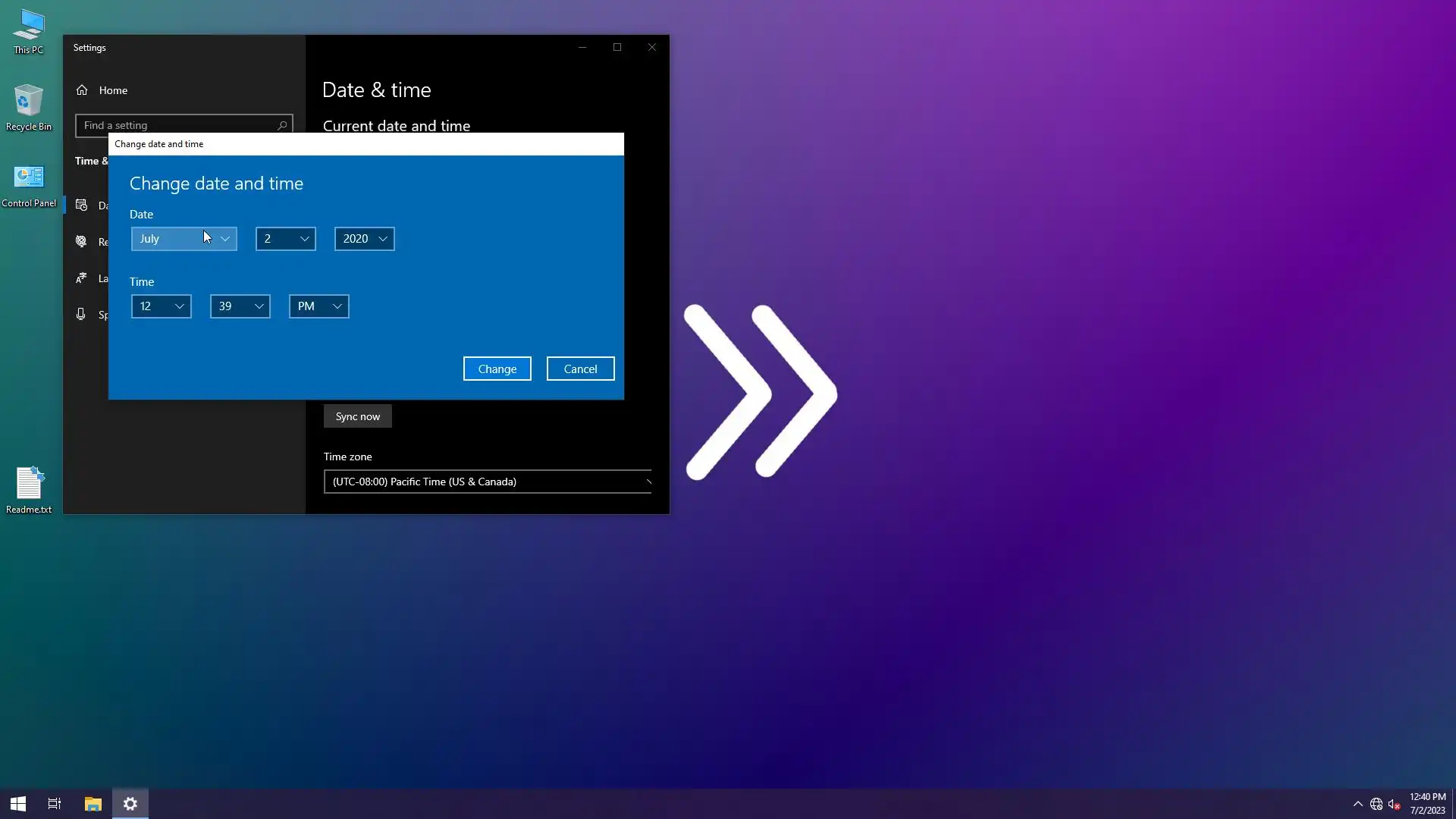
Task: Expand the month dropdown showing July
Action: (x=184, y=239)
